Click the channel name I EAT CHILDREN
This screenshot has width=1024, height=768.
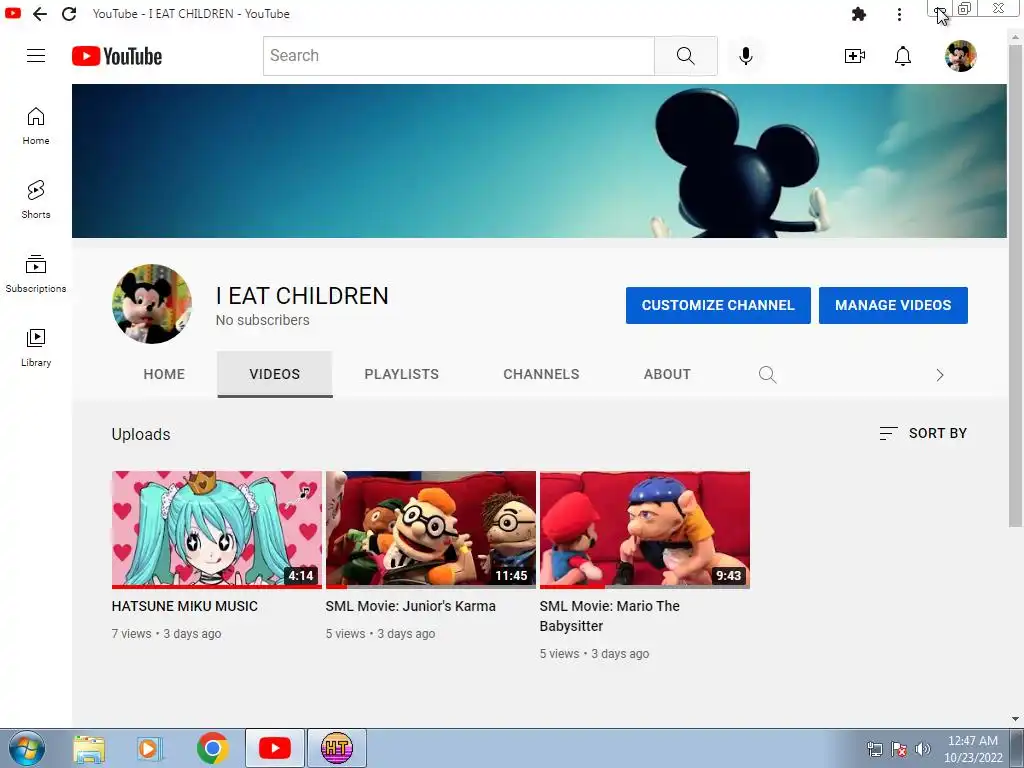[302, 296]
